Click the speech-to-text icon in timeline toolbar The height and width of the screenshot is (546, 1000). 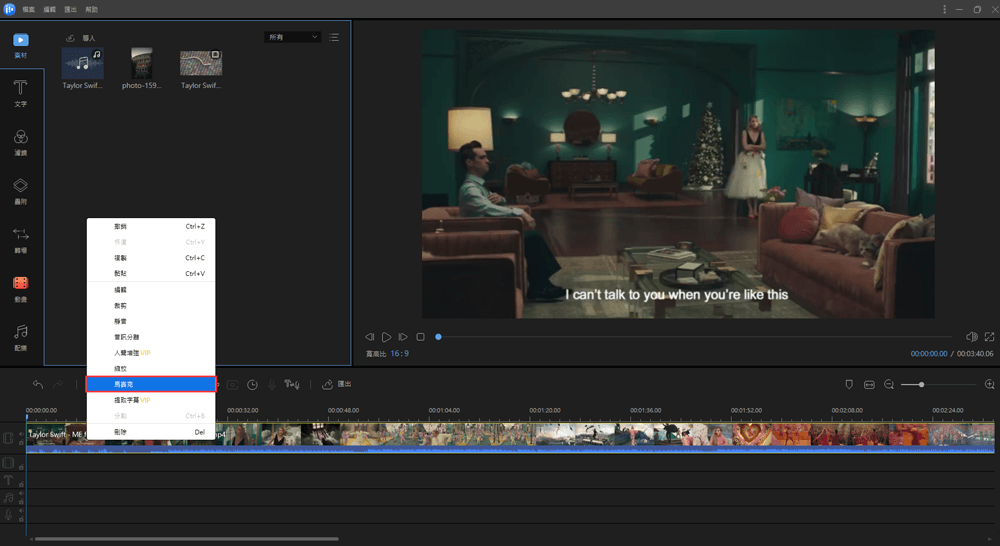[x=292, y=385]
